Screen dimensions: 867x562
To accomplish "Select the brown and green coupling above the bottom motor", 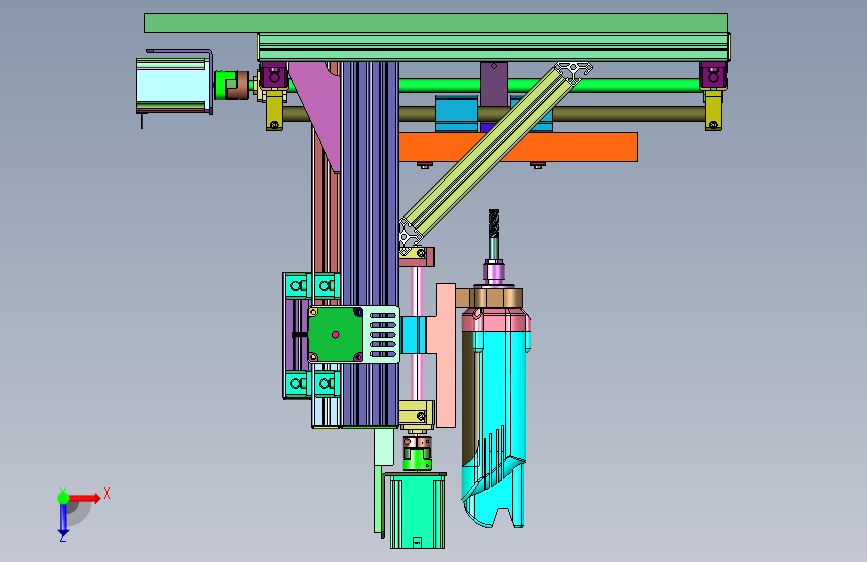I will click(x=417, y=452).
